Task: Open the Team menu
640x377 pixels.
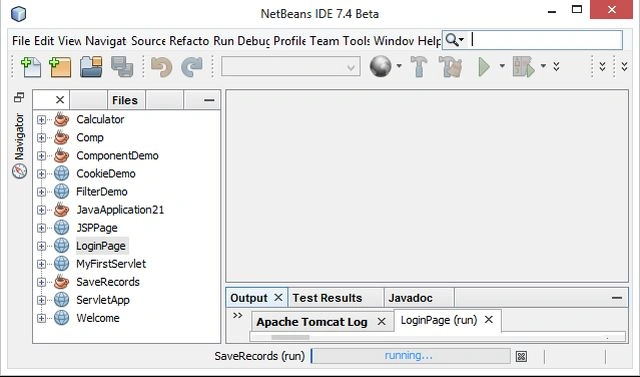Action: (x=324, y=41)
